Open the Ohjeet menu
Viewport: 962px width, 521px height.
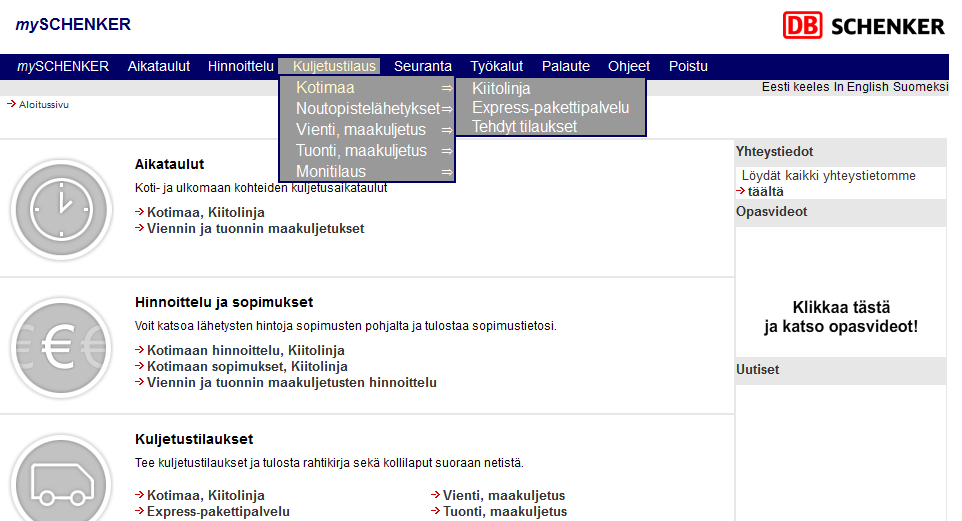pyautogui.click(x=629, y=66)
